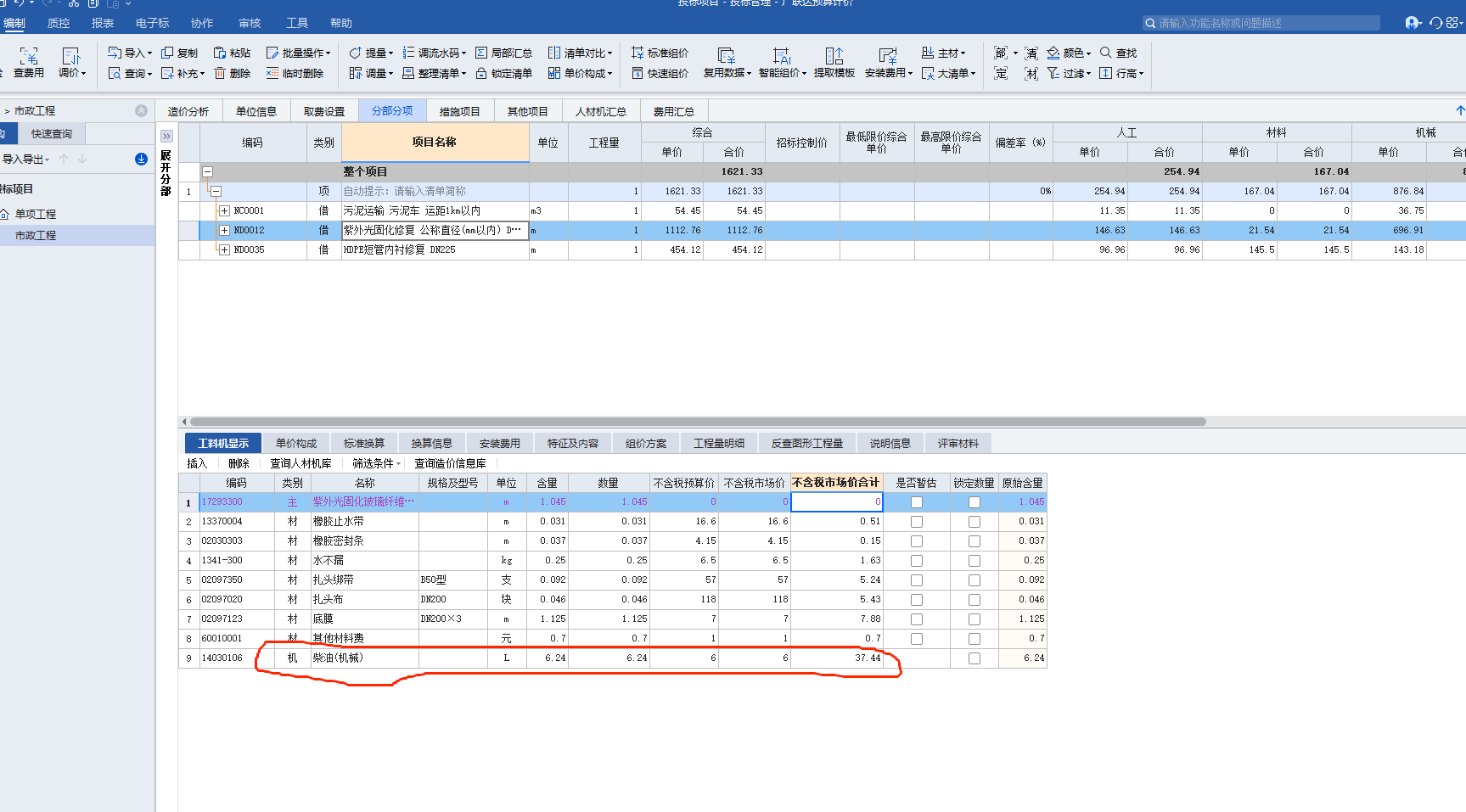Click the function search input field
1466x812 pixels.
(x=1261, y=23)
